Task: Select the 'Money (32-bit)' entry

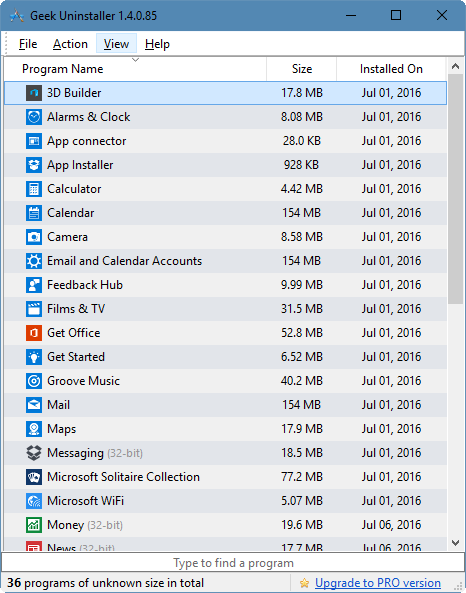Action: coord(85,525)
